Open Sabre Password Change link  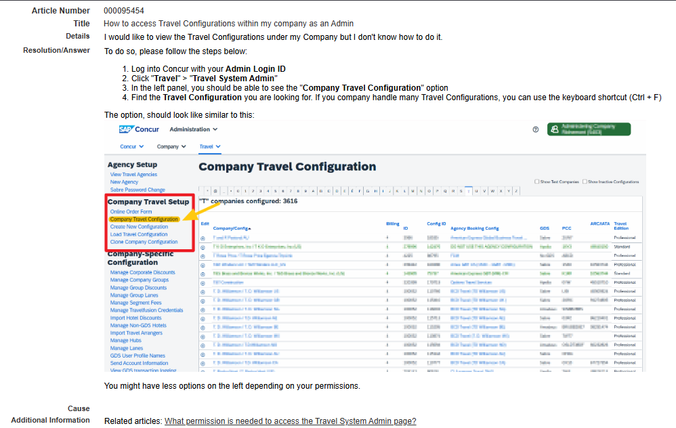coord(138,190)
